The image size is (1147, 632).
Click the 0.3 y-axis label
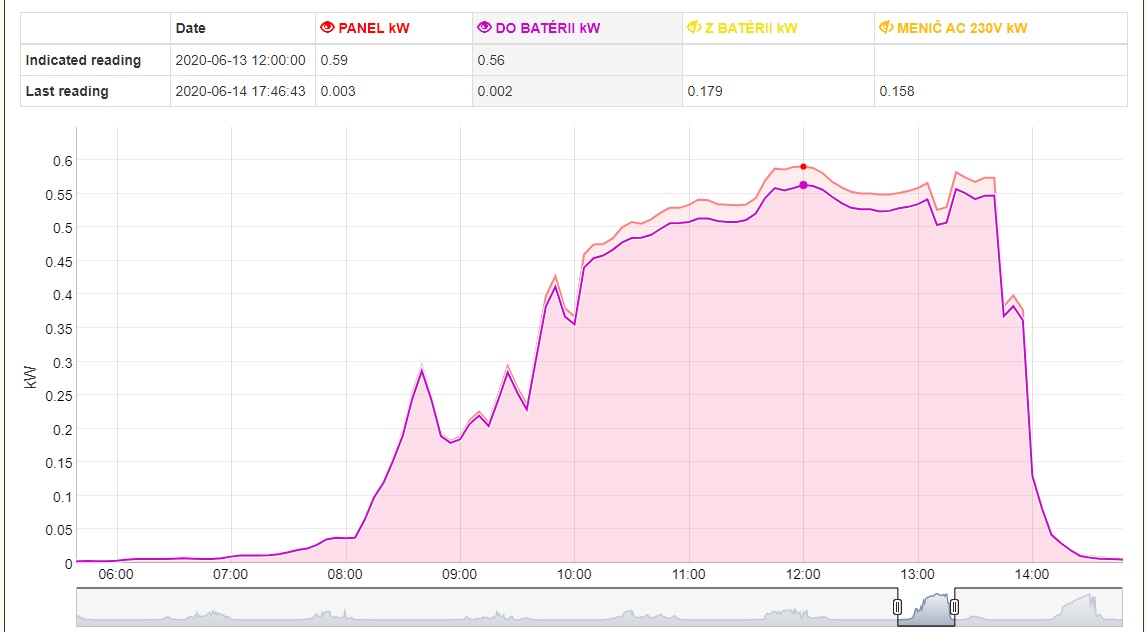(63, 362)
